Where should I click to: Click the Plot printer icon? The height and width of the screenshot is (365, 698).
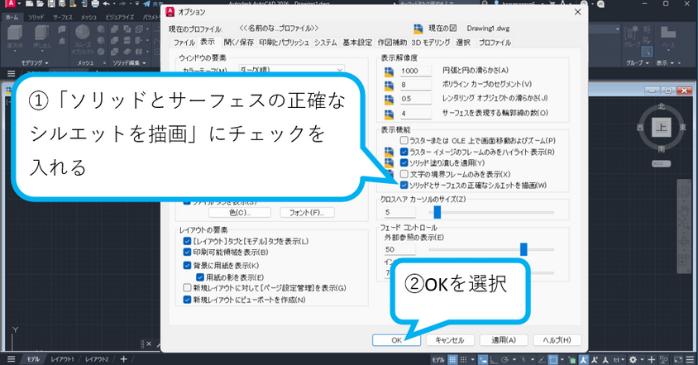pos(95,4)
